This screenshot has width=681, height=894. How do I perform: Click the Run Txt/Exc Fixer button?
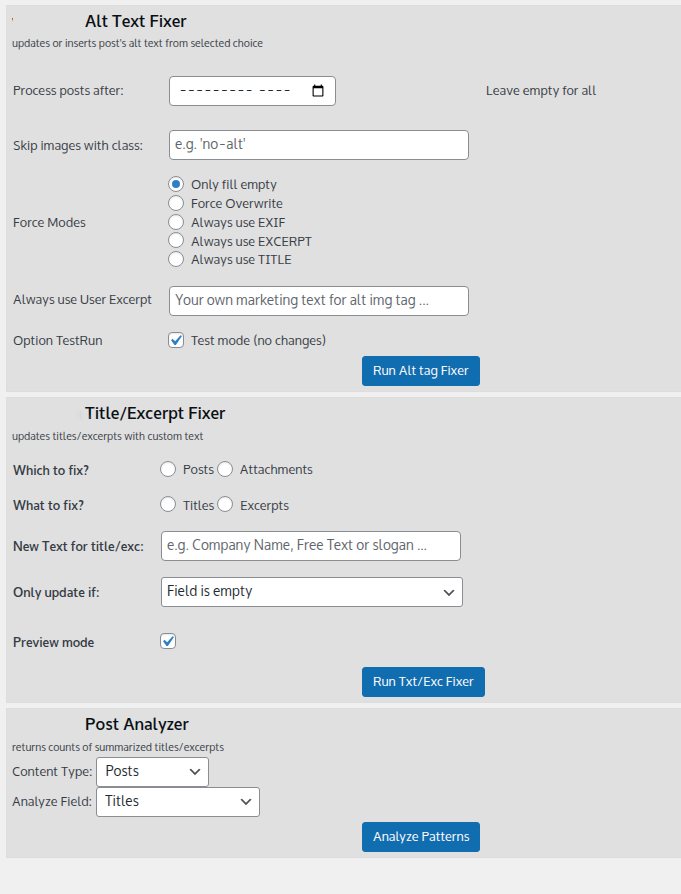423,682
